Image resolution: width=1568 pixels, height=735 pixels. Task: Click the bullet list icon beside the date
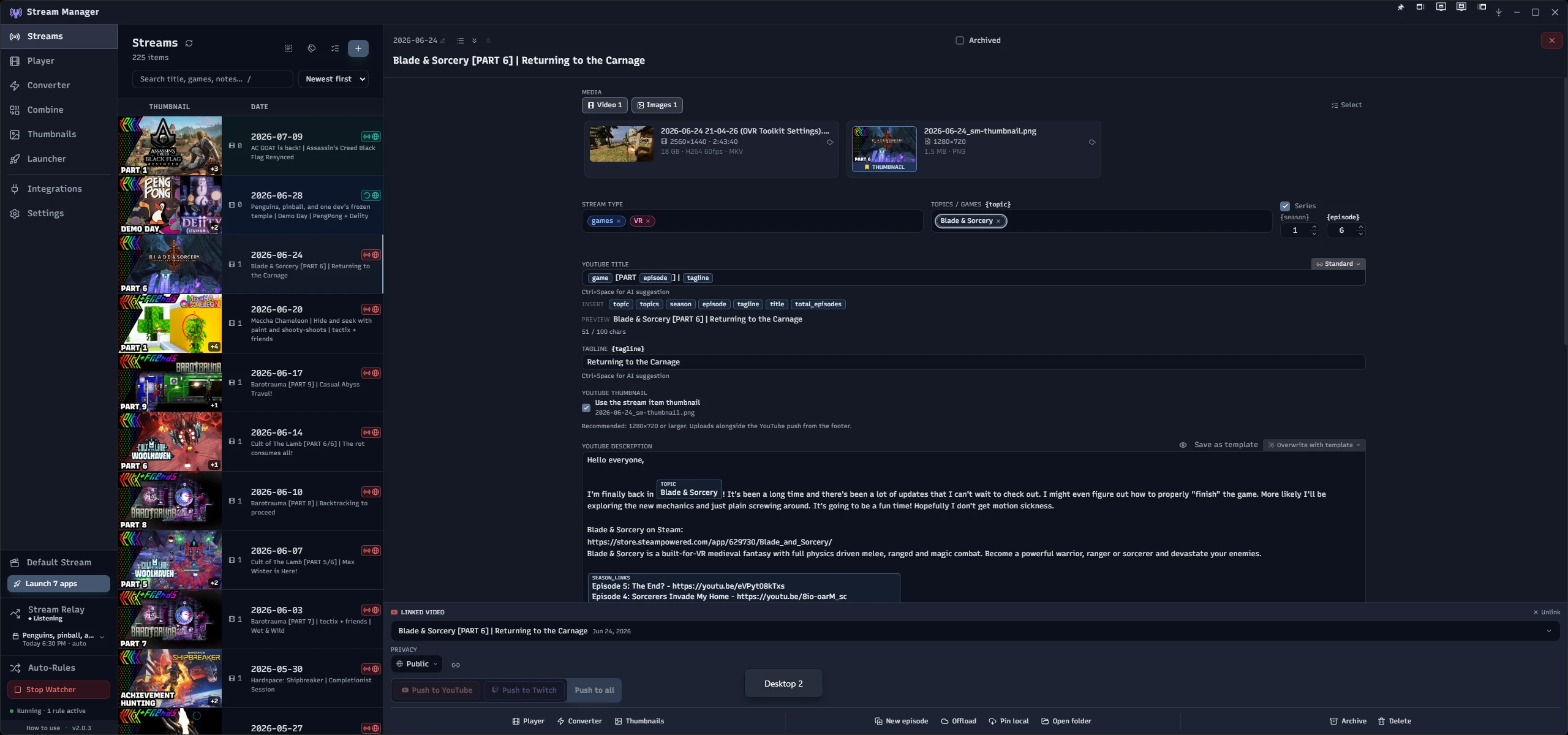point(460,41)
